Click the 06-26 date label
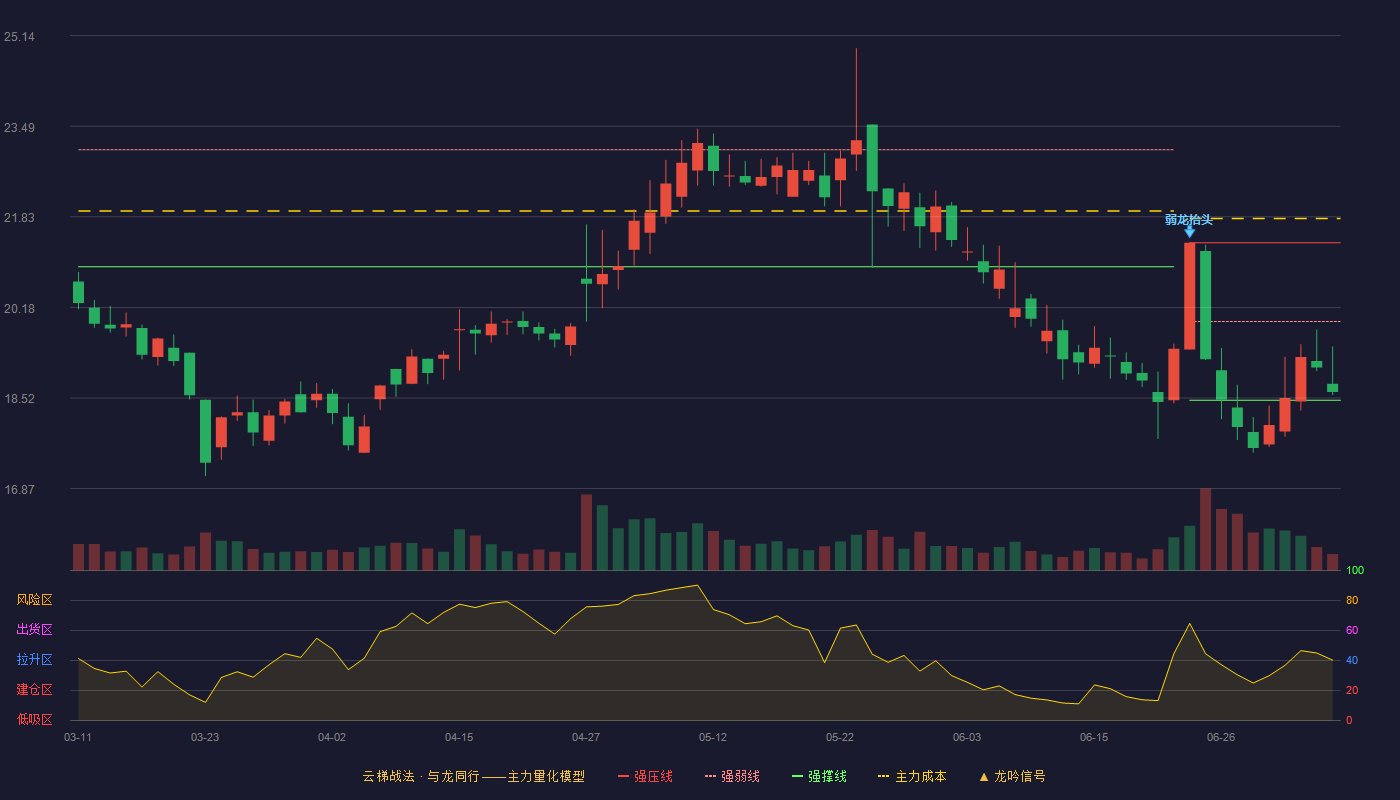The image size is (1400, 800). [1221, 737]
